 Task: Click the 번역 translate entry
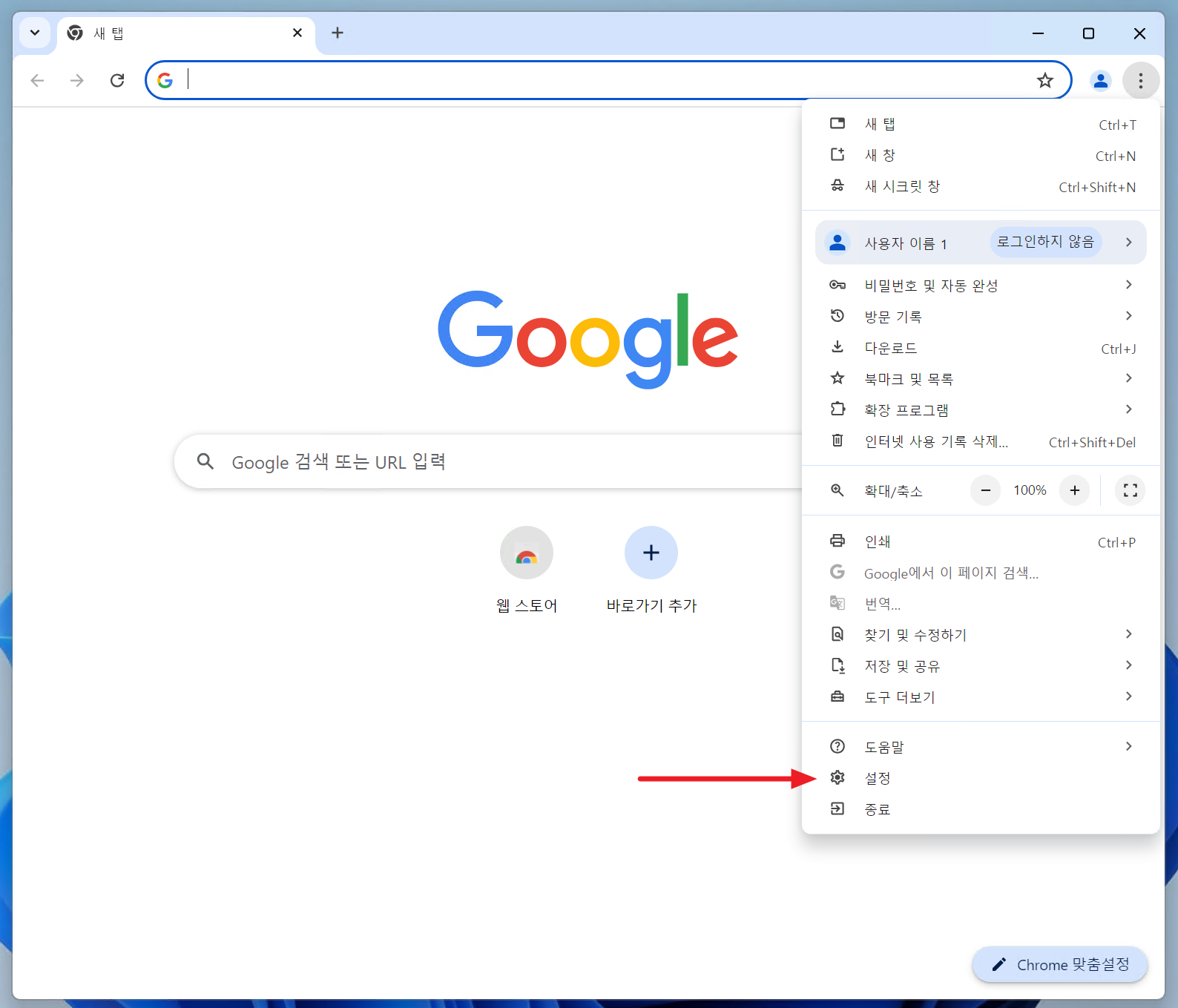981,604
